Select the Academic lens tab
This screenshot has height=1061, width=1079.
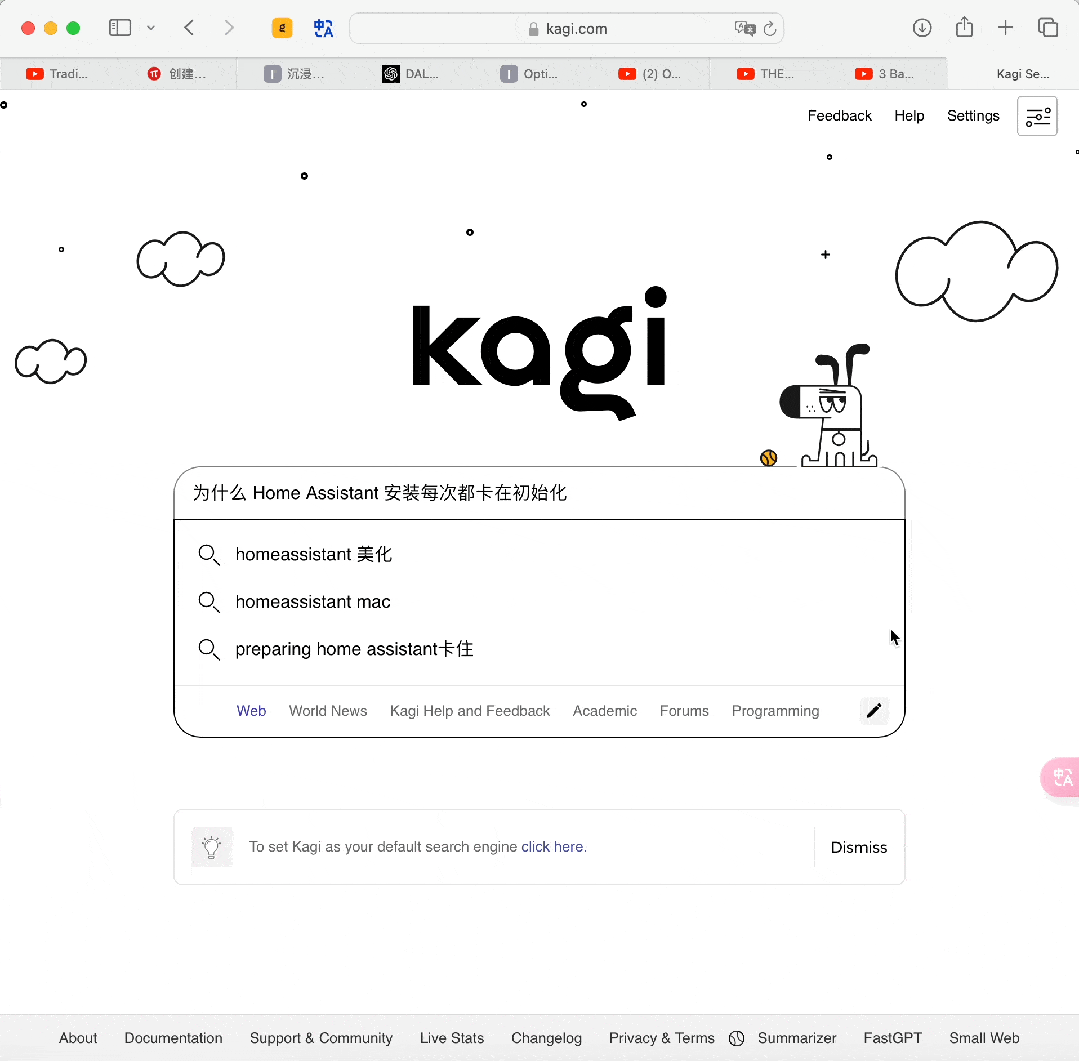click(x=604, y=711)
